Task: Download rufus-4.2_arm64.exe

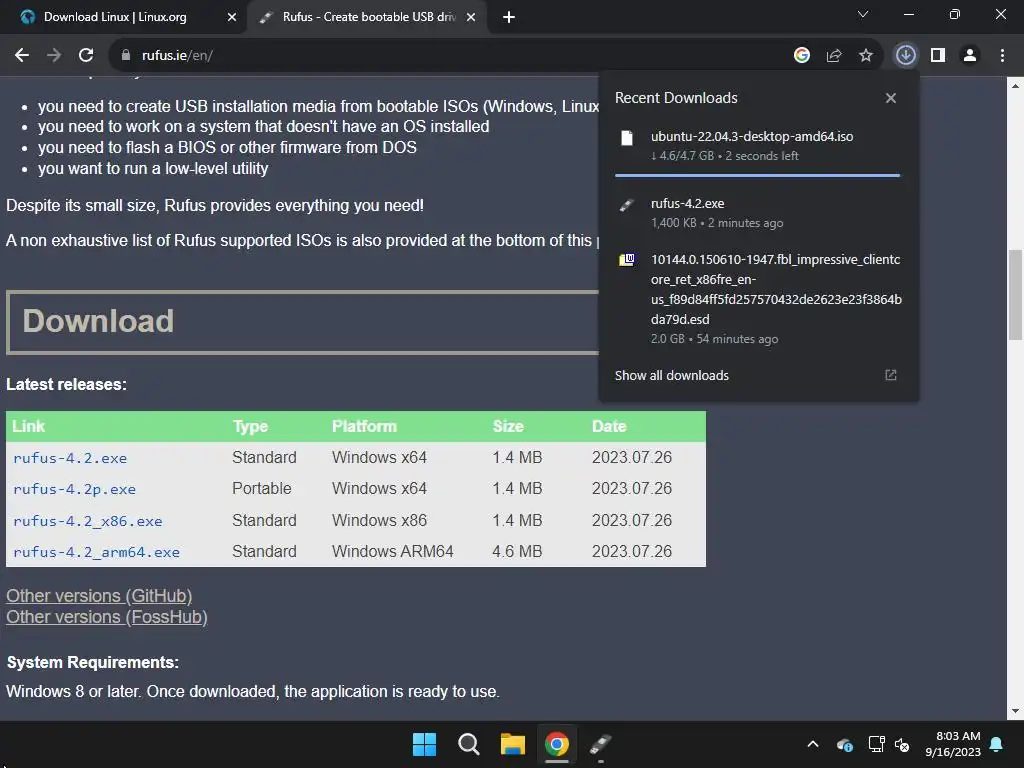Action: pos(96,552)
